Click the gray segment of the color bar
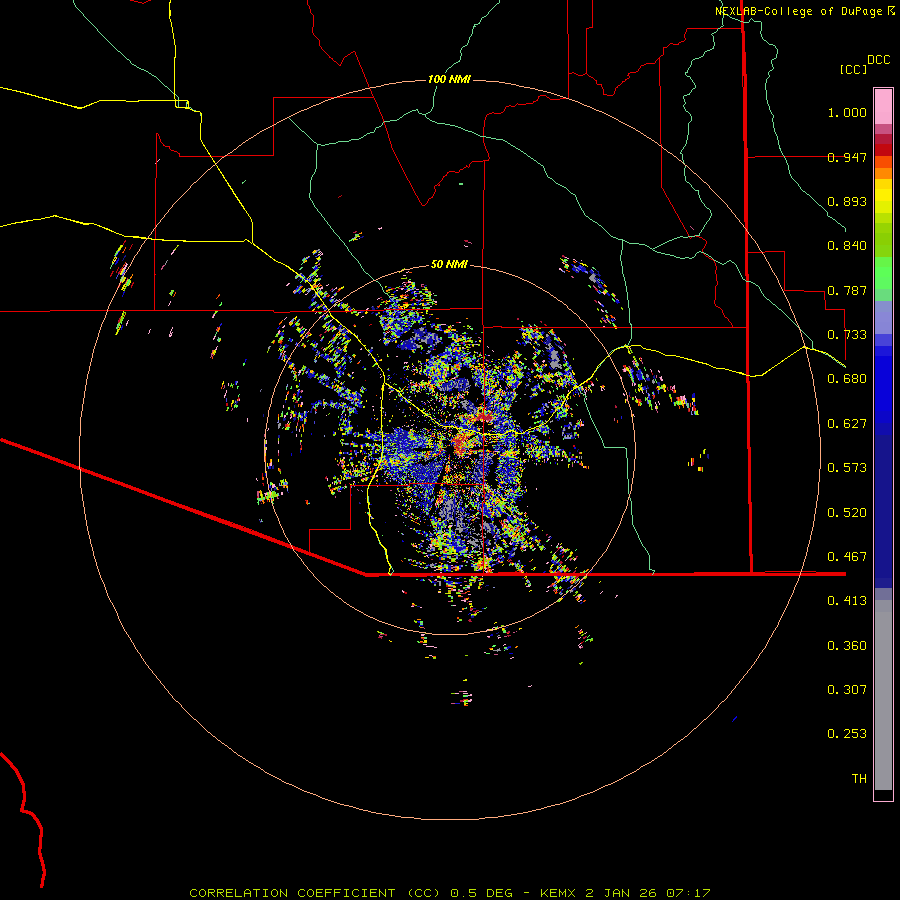The height and width of the screenshot is (900, 900). pyautogui.click(x=883, y=695)
